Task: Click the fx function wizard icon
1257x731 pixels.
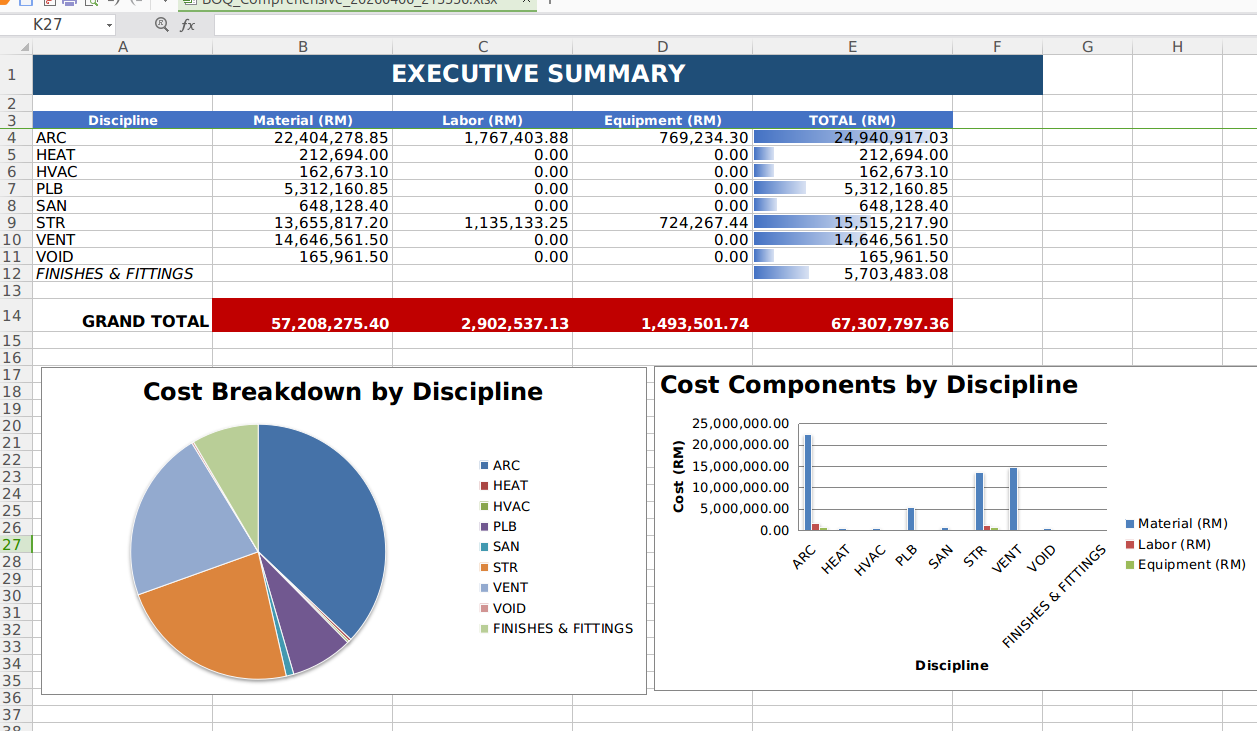Action: pyautogui.click(x=187, y=25)
